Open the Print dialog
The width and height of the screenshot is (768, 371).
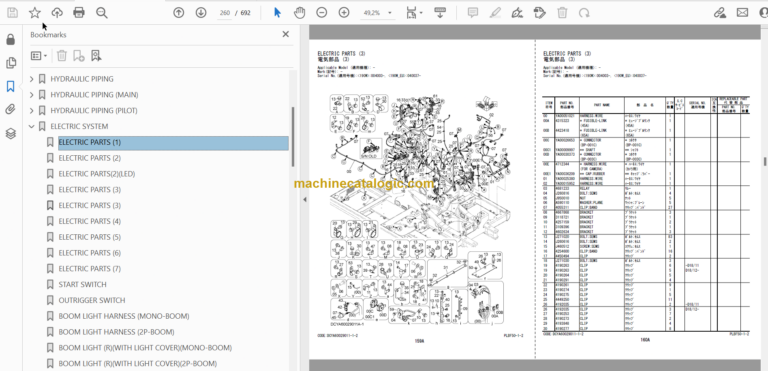click(x=79, y=13)
